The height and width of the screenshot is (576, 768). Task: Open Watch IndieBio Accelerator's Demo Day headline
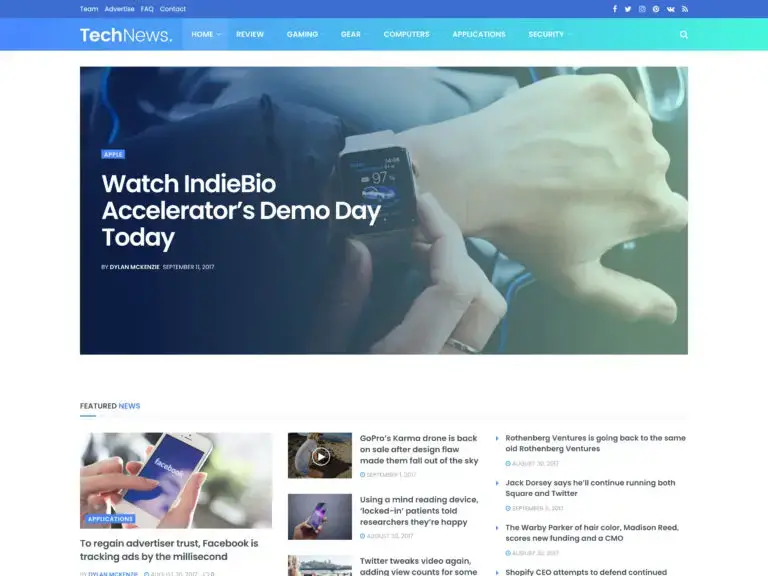[x=241, y=211]
